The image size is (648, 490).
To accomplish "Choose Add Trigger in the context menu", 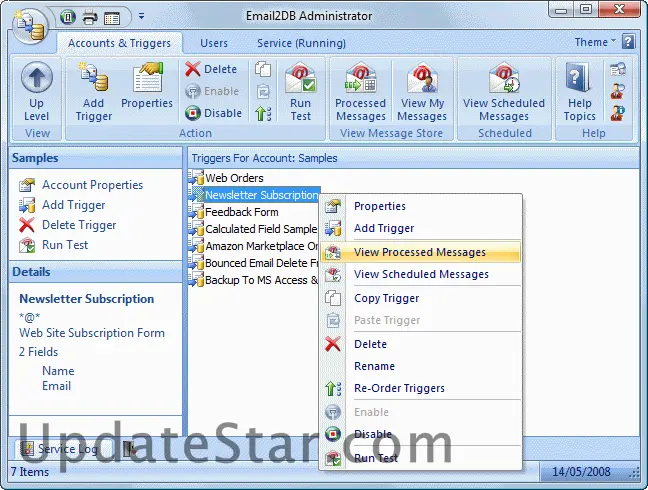I will [421, 228].
